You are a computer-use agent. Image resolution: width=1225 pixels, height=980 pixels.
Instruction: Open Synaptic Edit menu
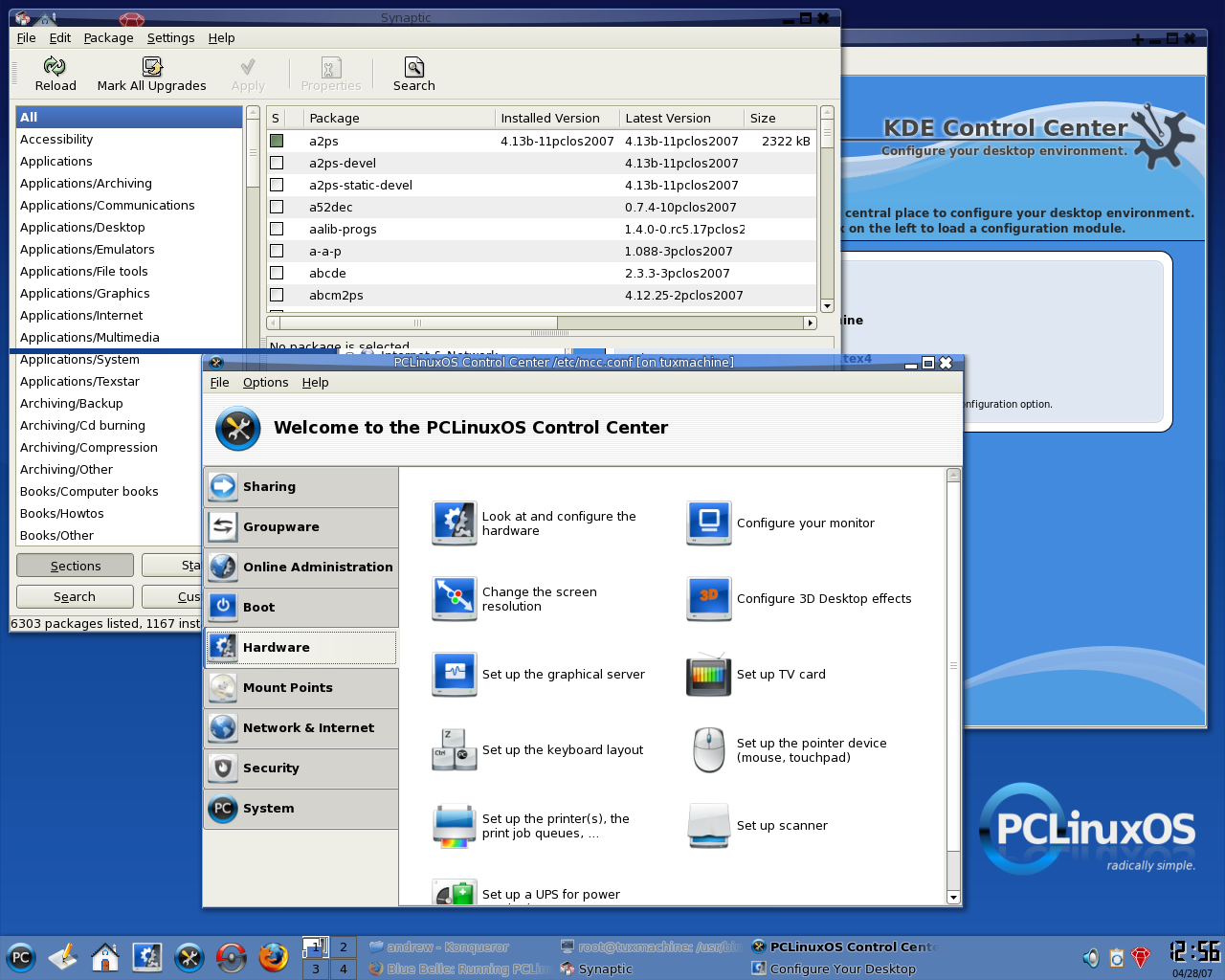pos(60,37)
